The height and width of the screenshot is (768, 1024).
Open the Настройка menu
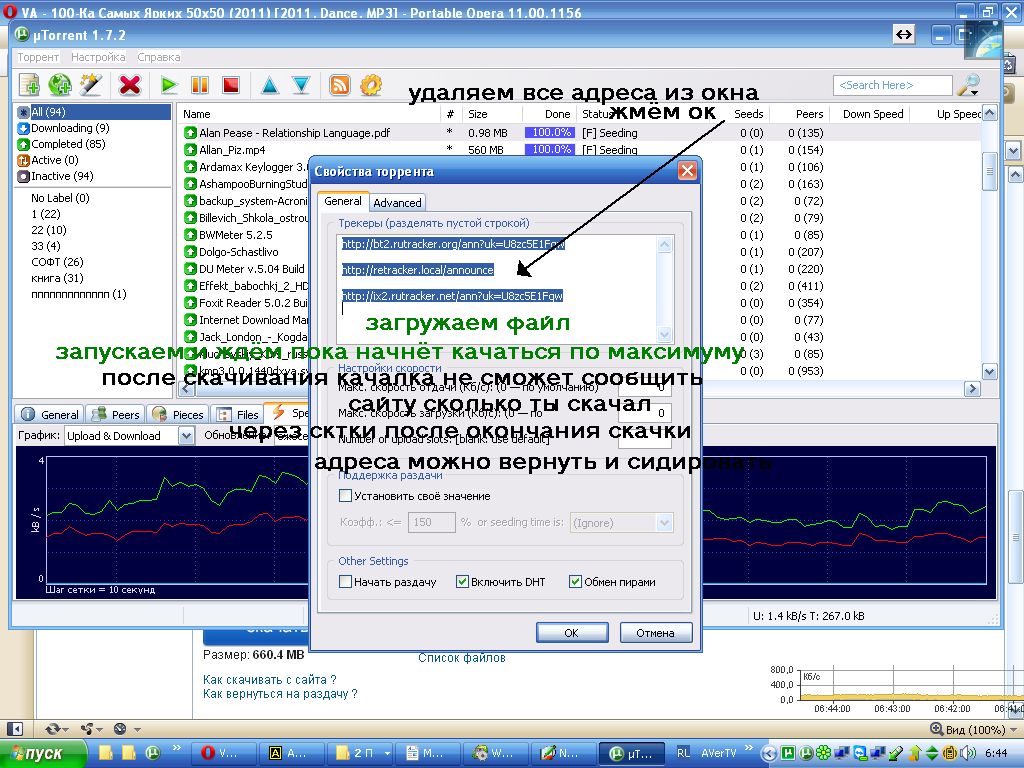click(x=98, y=57)
